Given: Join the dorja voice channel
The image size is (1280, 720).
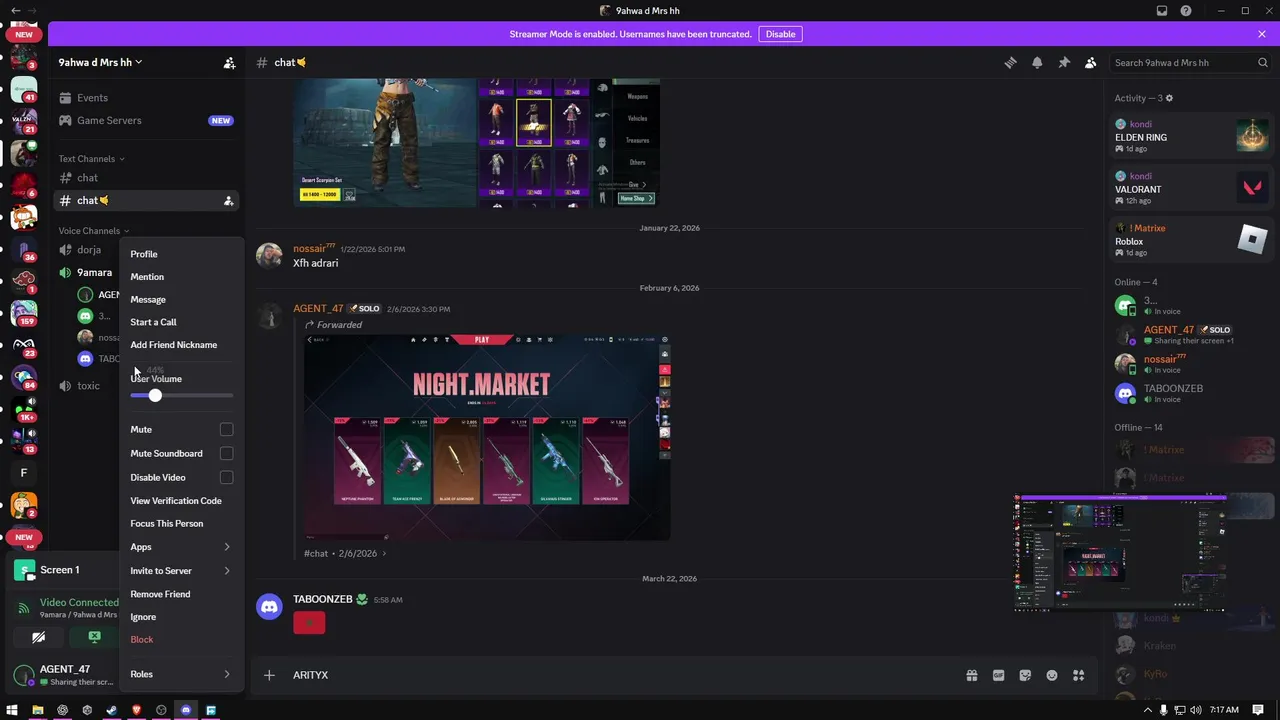Looking at the screenshot, I should pos(88,250).
